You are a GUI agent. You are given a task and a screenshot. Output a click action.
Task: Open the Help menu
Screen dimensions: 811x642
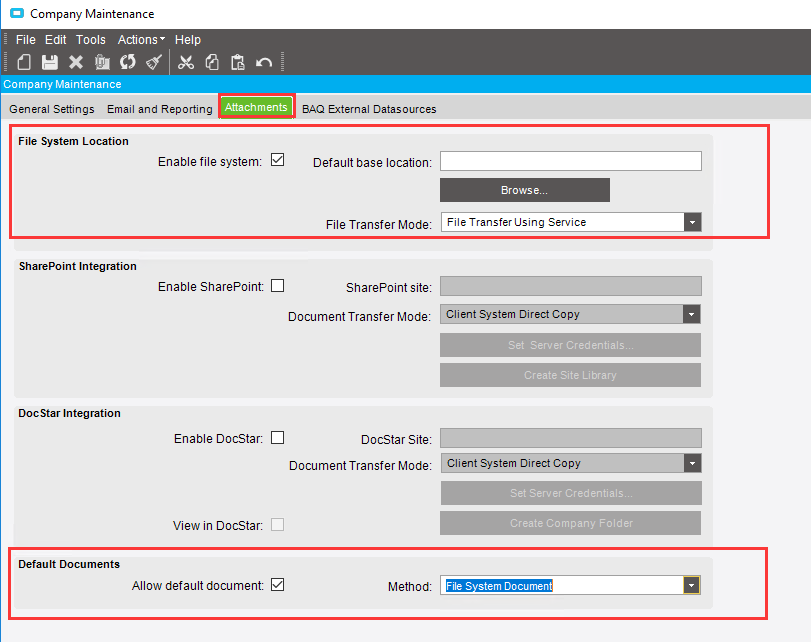coord(188,40)
